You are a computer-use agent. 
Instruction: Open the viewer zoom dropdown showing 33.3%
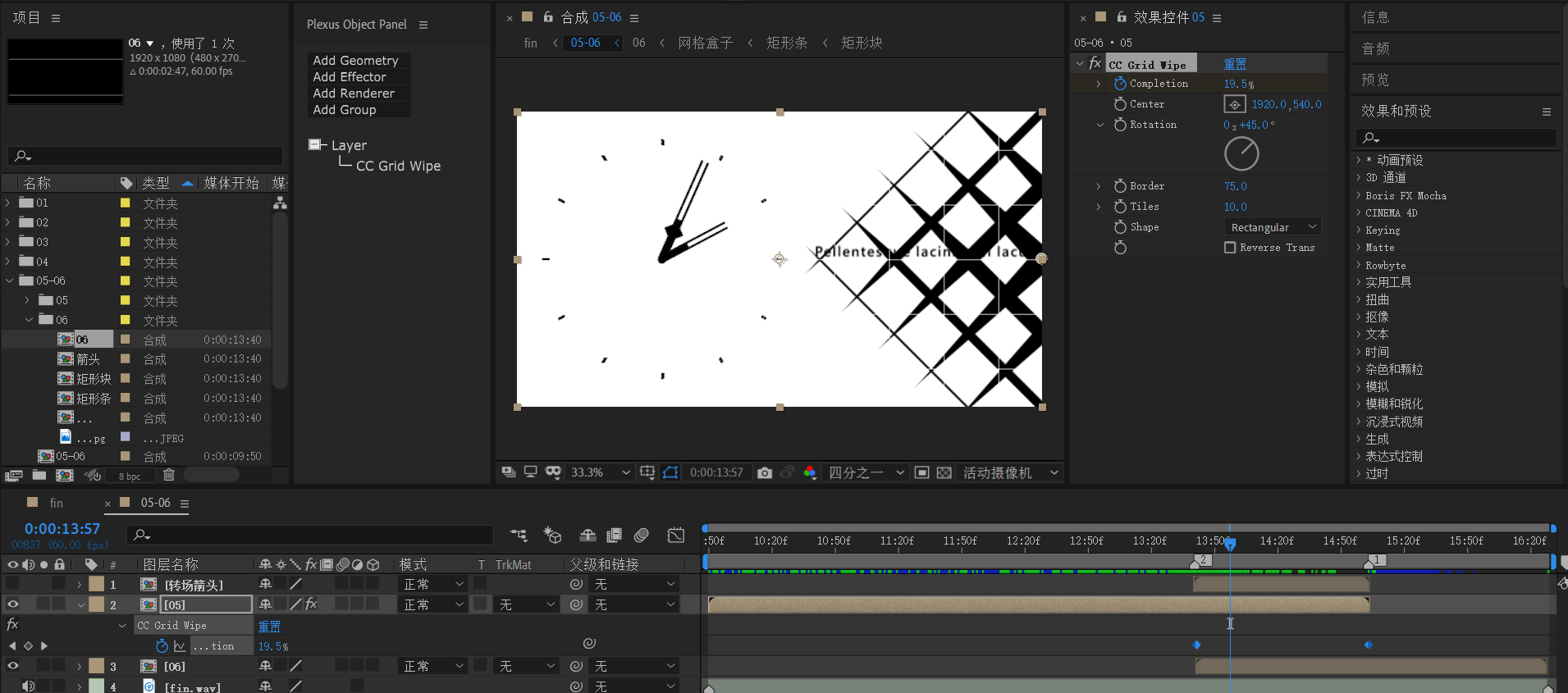tap(601, 472)
